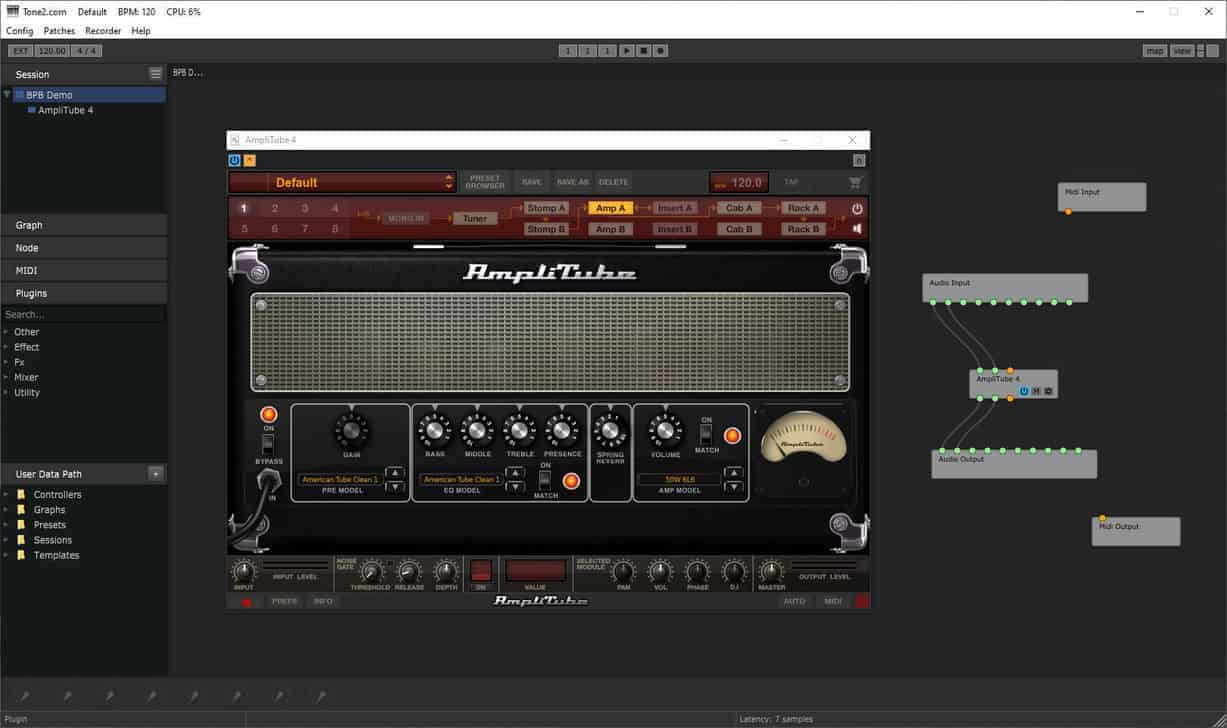Open the Recorder menu

pos(103,31)
